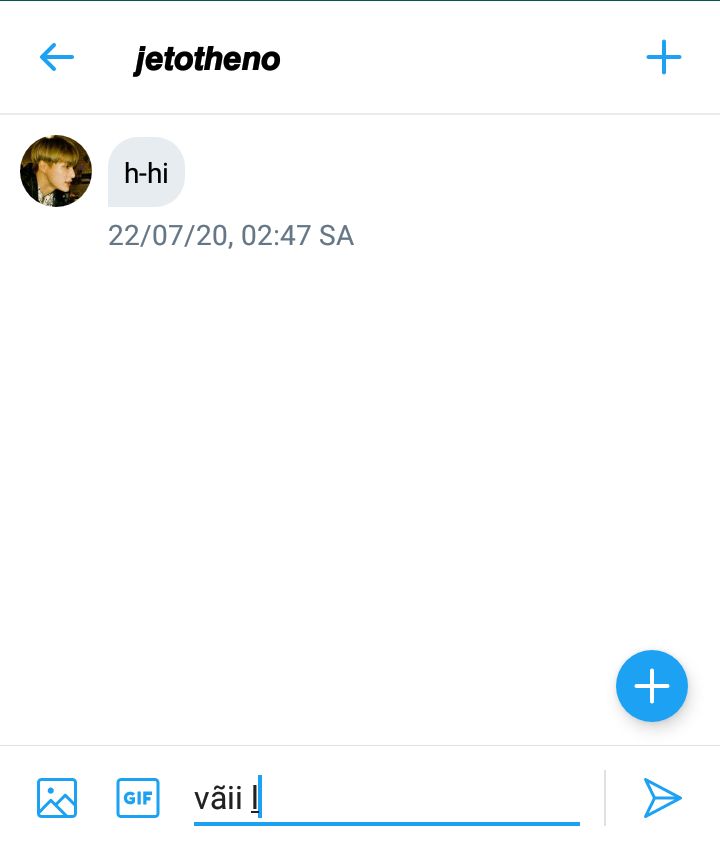Focus the message text input field
720x849 pixels.
pyautogui.click(x=387, y=799)
